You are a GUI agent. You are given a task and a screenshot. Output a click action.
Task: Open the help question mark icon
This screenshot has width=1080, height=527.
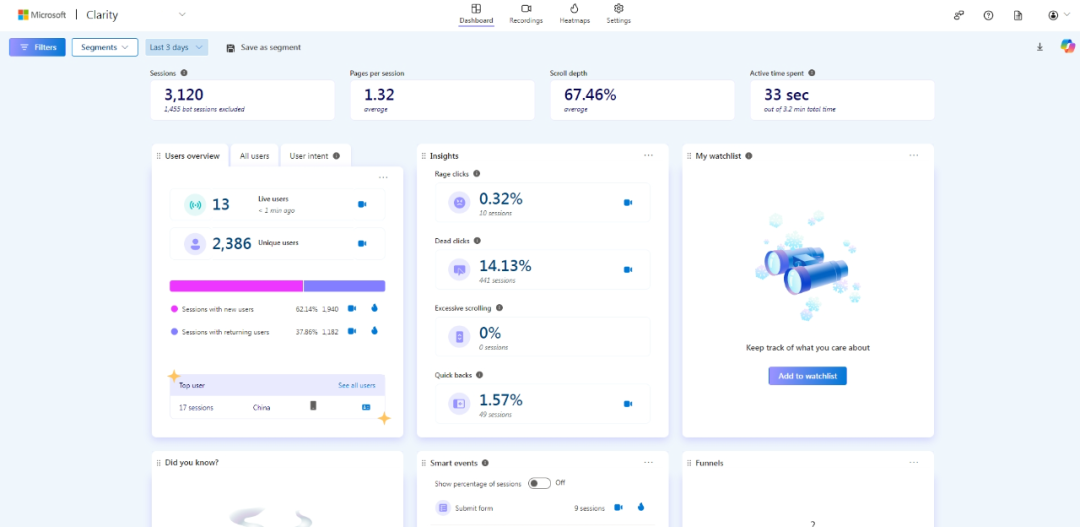point(988,15)
